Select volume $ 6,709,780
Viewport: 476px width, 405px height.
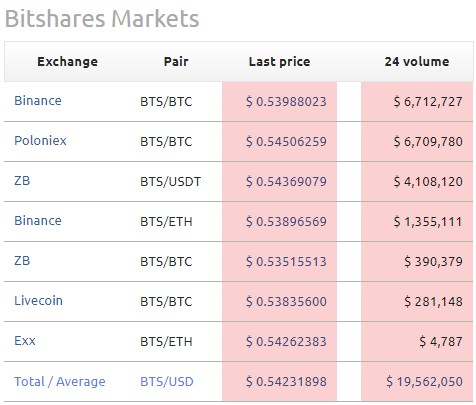428,142
